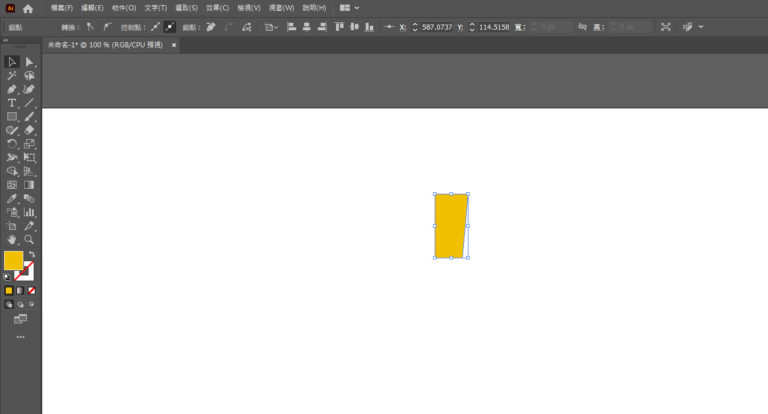Pick the Rectangle tool
Viewport: 768px width, 414px height.
(12, 117)
